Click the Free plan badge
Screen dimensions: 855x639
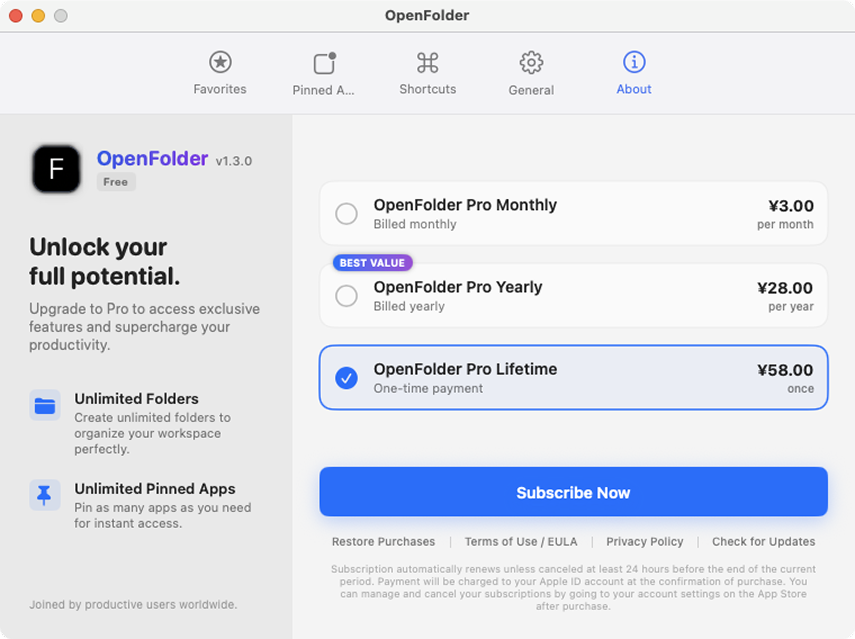pos(116,182)
